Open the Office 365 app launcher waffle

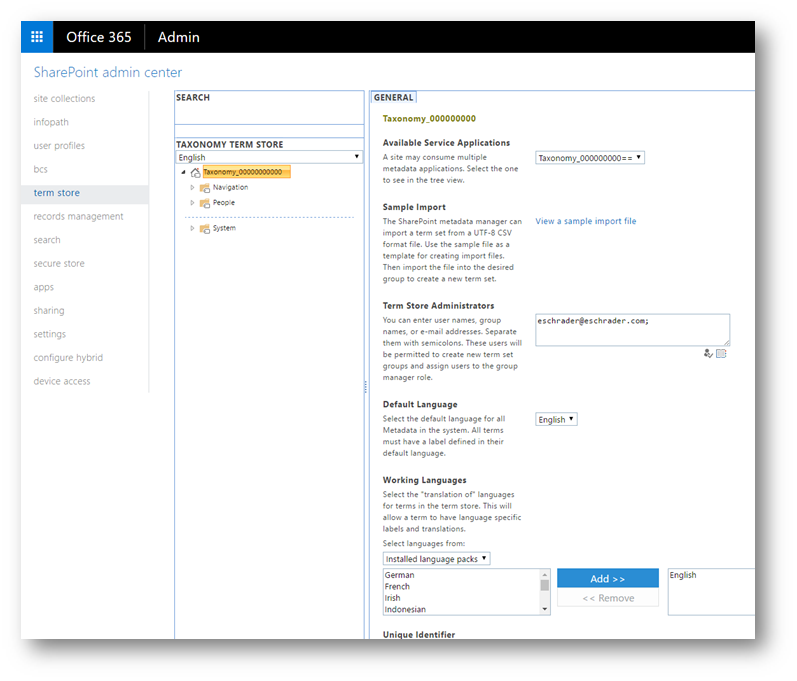point(37,37)
